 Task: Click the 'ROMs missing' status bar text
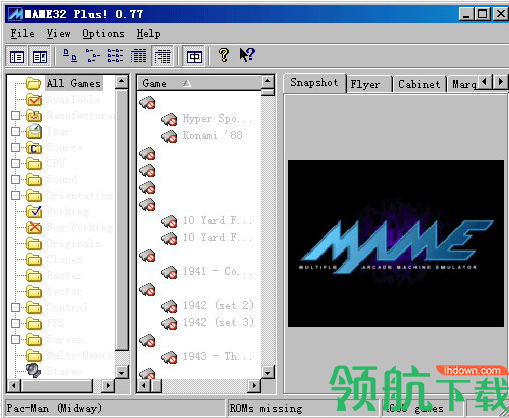(x=266, y=408)
